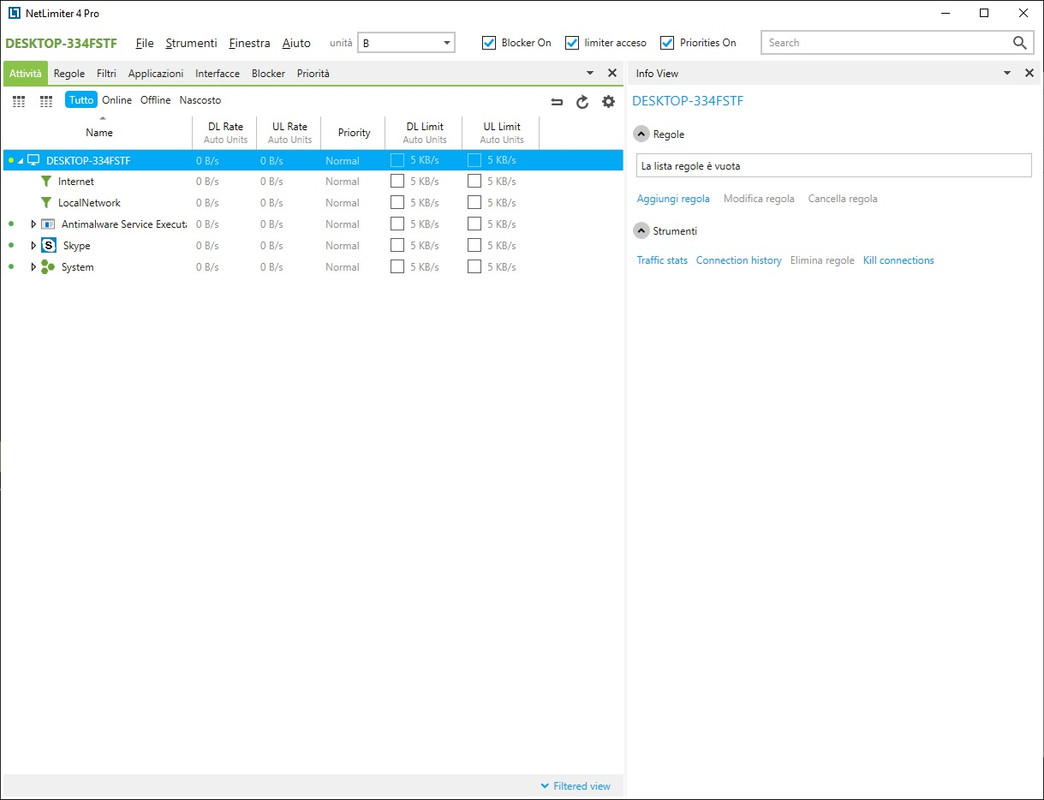Click the DESKTOP-334FSTF title in Info View
The height and width of the screenshot is (800, 1044).
(x=687, y=101)
